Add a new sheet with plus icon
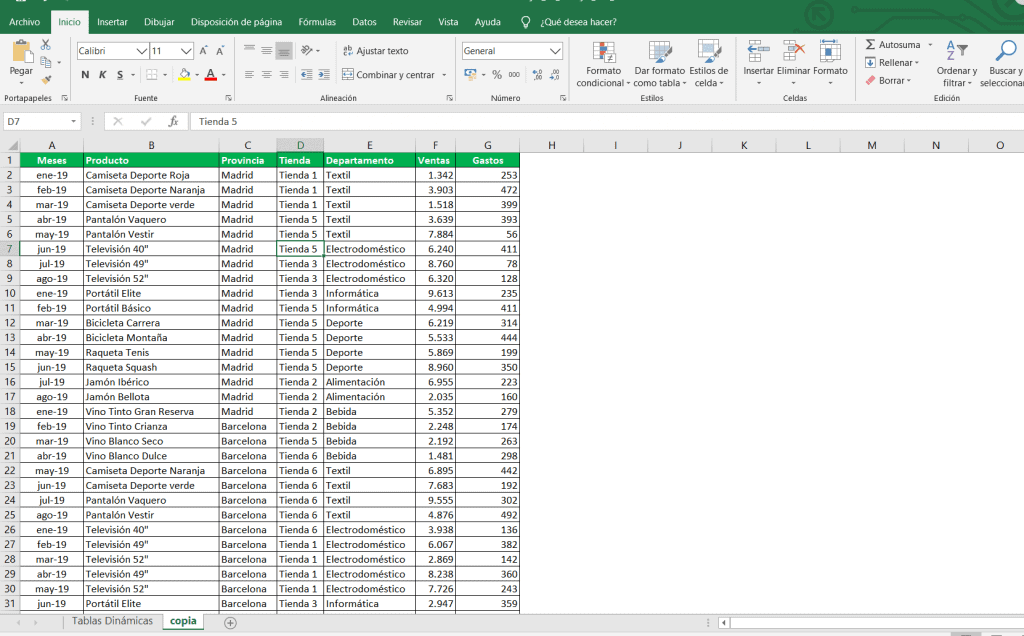Viewport: 1024px width, 636px height. 230,622
